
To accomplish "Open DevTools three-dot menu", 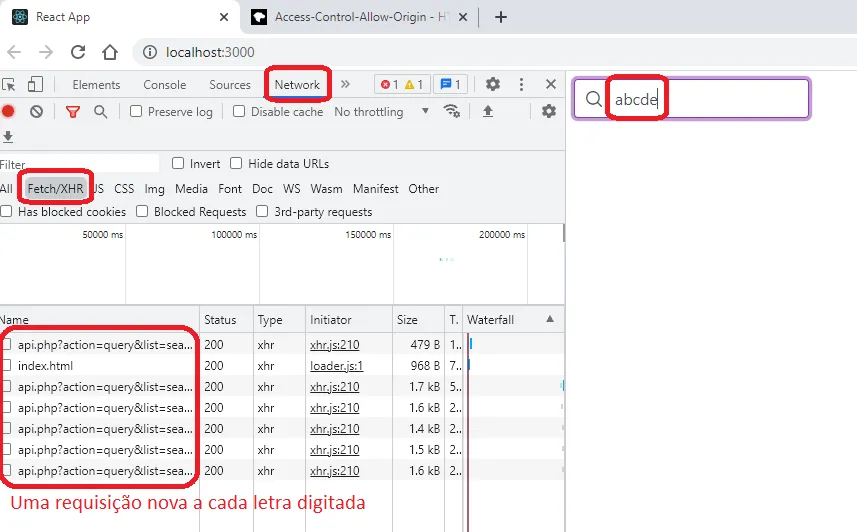I will click(x=521, y=84).
